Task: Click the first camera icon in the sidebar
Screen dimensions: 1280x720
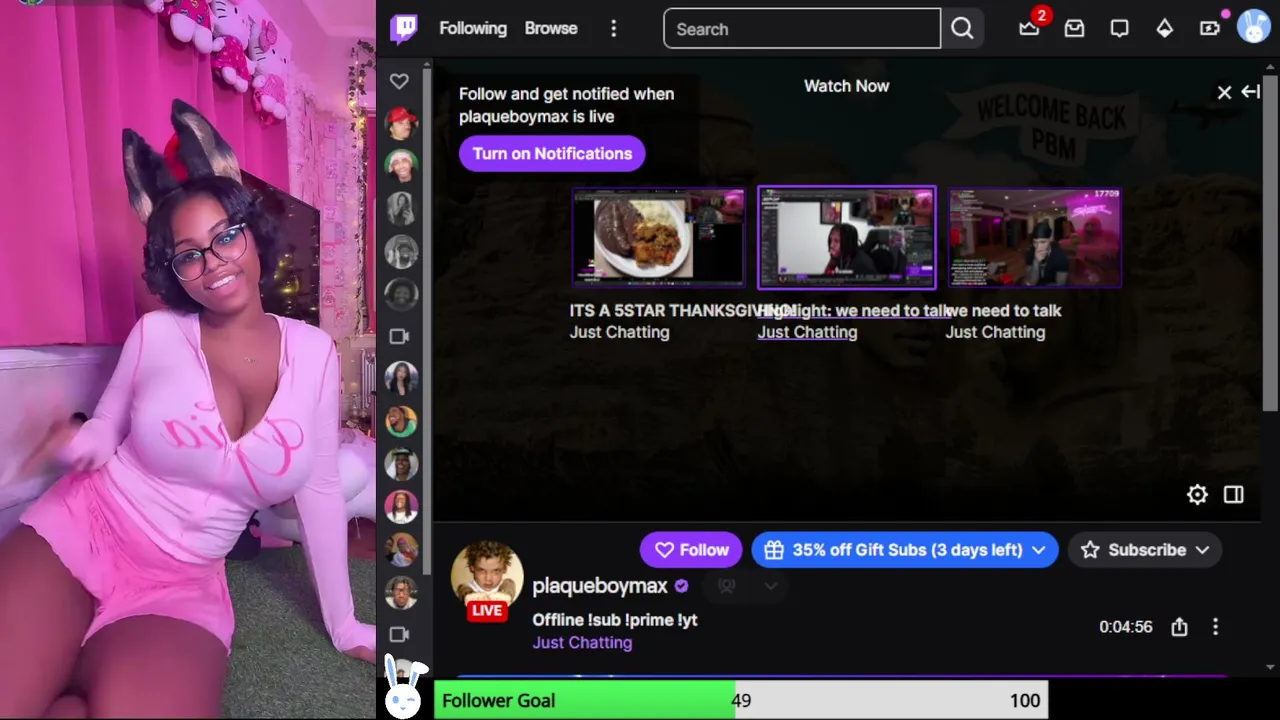Action: (399, 336)
